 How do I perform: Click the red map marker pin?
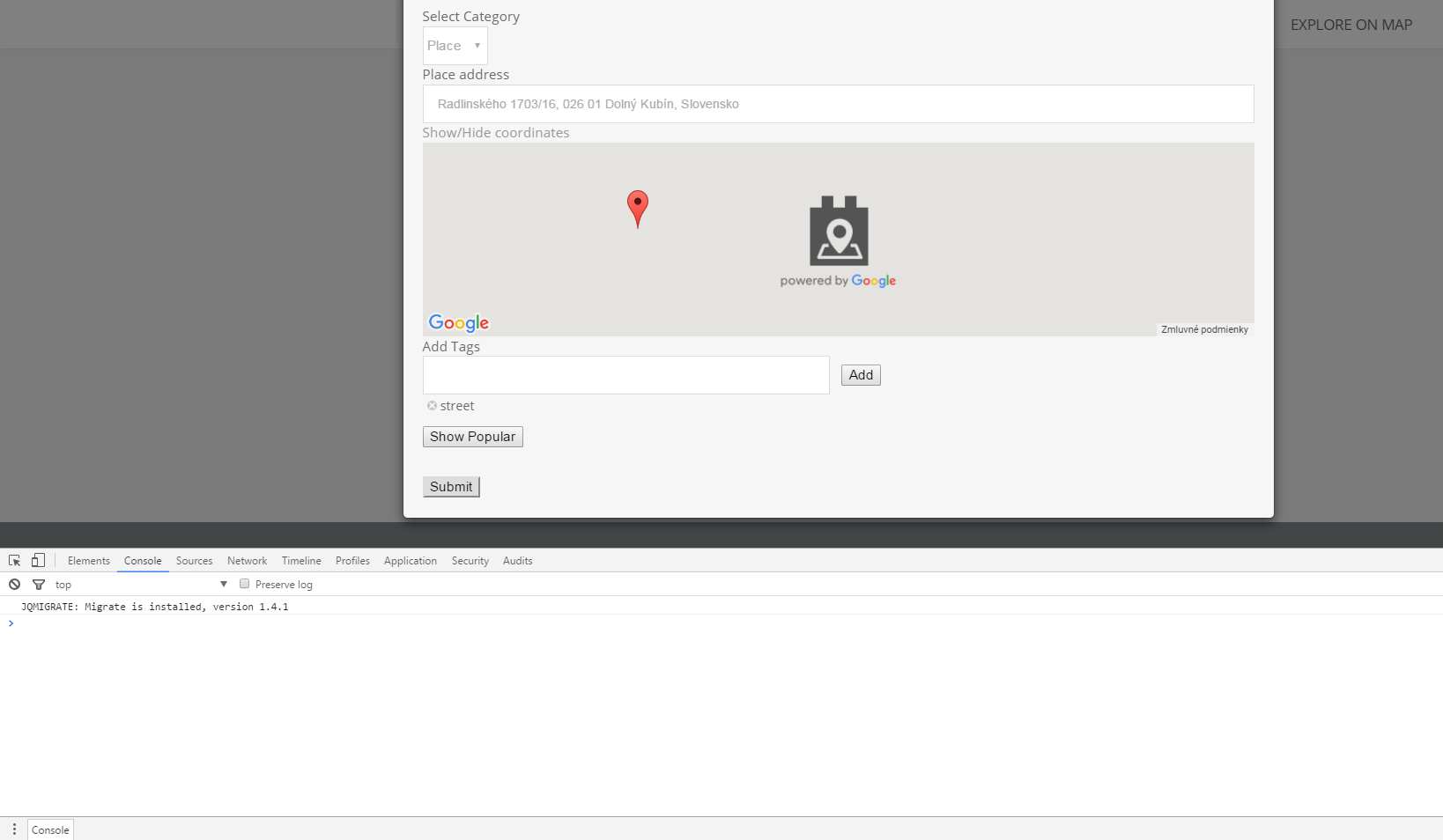coord(637,207)
